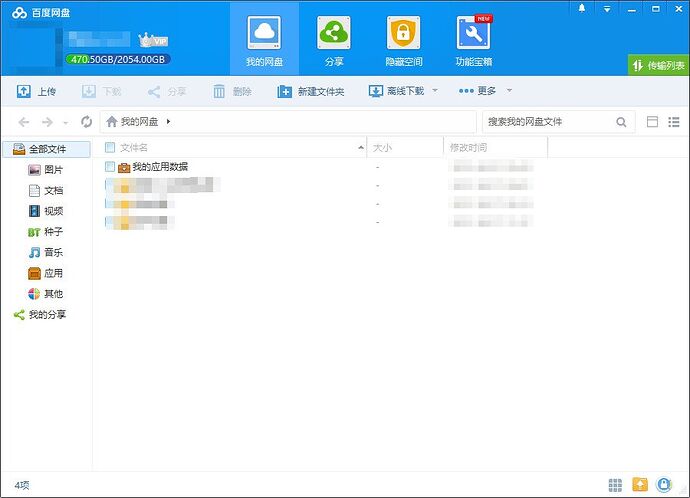Screen dimensions: 690x498
Task: Select 我的网盘 tab in header
Action: (x=264, y=39)
